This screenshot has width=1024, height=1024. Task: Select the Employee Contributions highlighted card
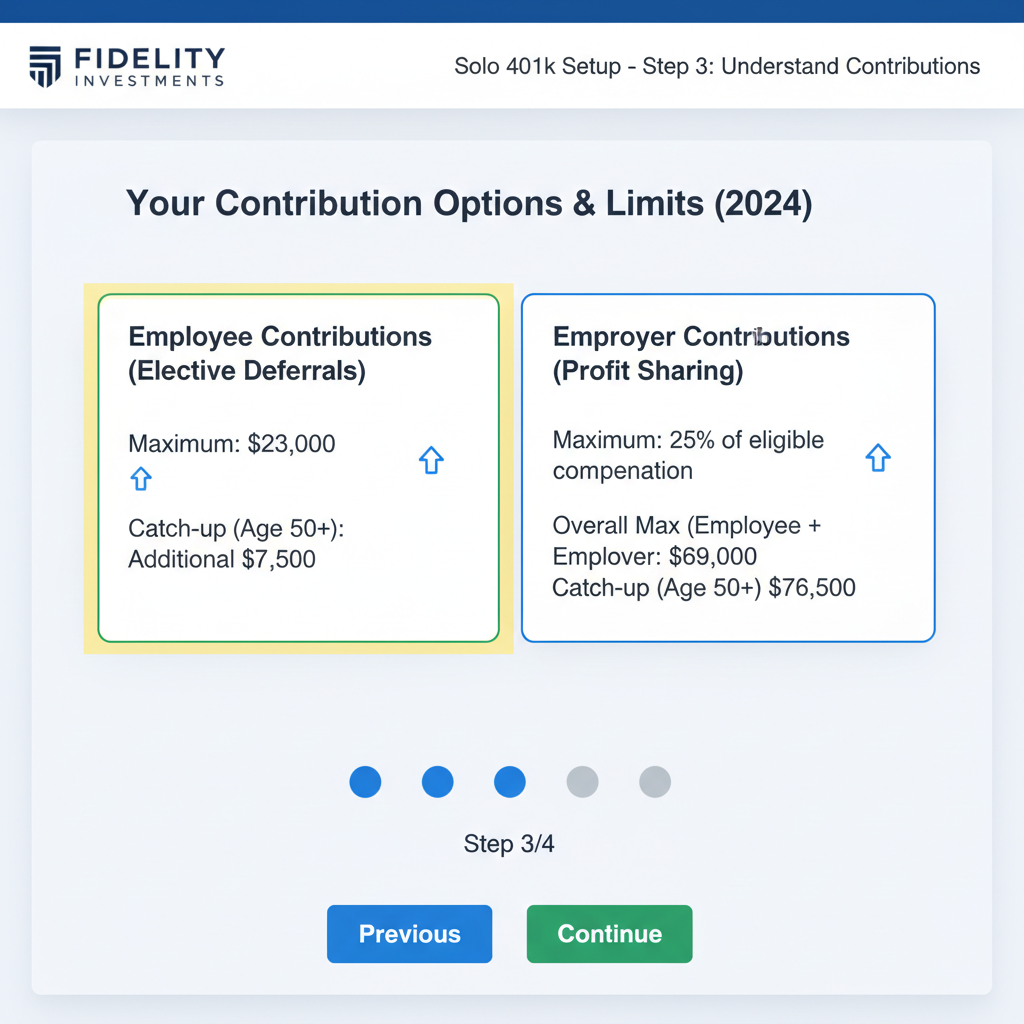pos(298,468)
